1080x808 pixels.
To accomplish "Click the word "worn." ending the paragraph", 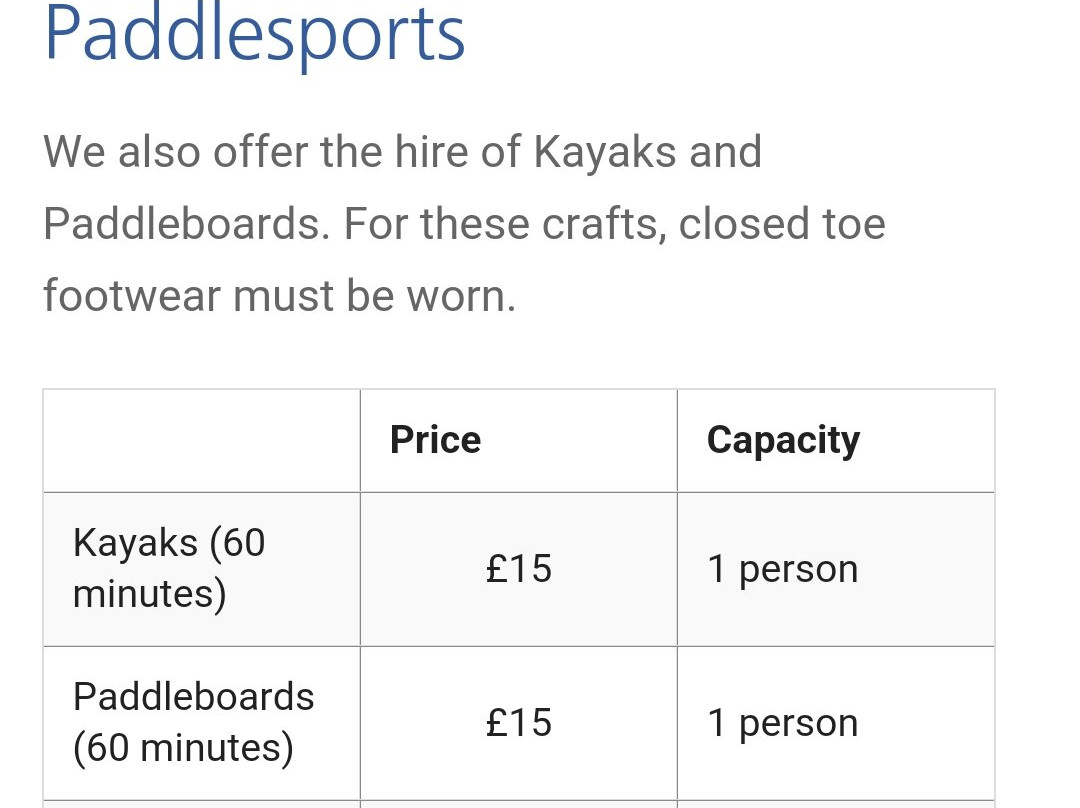I will pyautogui.click(x=461, y=296).
